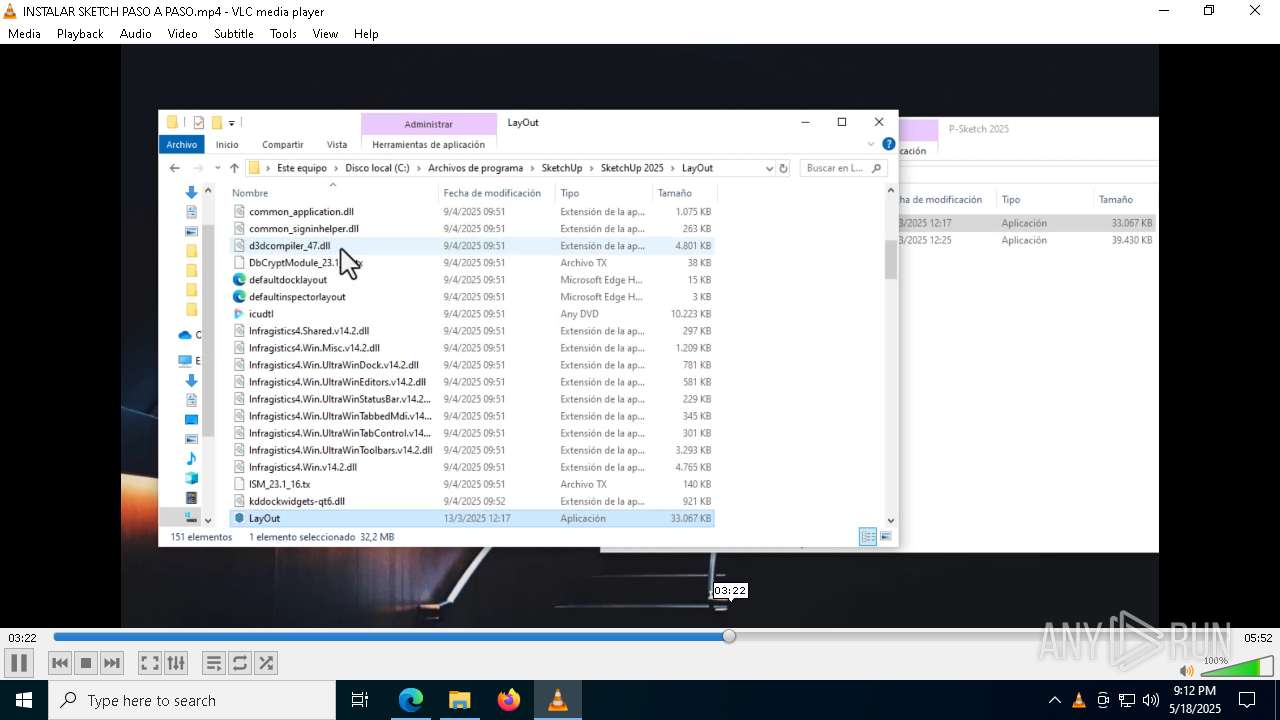The width and height of the screenshot is (1280, 720).
Task: Open network status tray icon
Action: pos(1127,700)
